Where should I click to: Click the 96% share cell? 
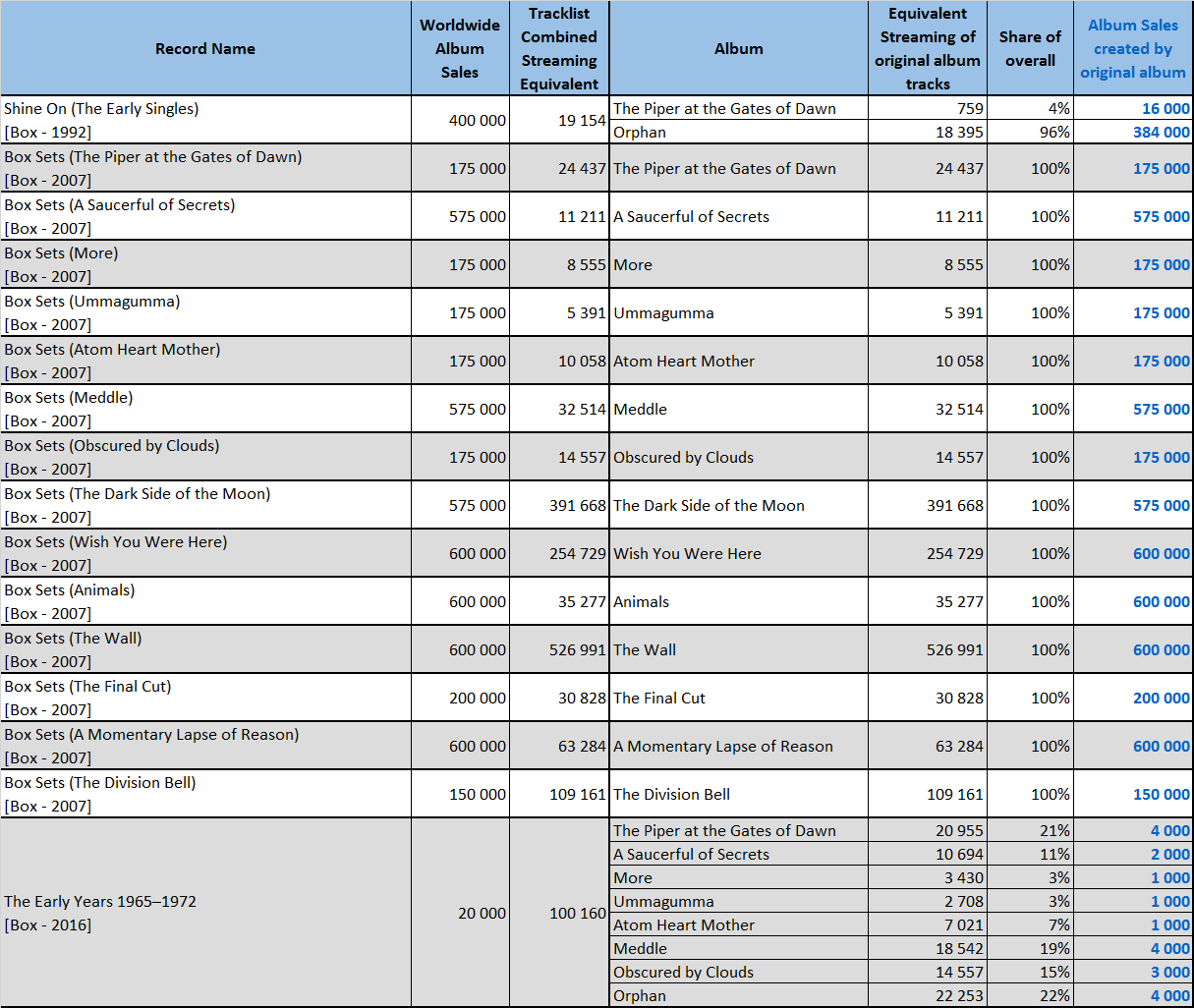[x=1030, y=132]
